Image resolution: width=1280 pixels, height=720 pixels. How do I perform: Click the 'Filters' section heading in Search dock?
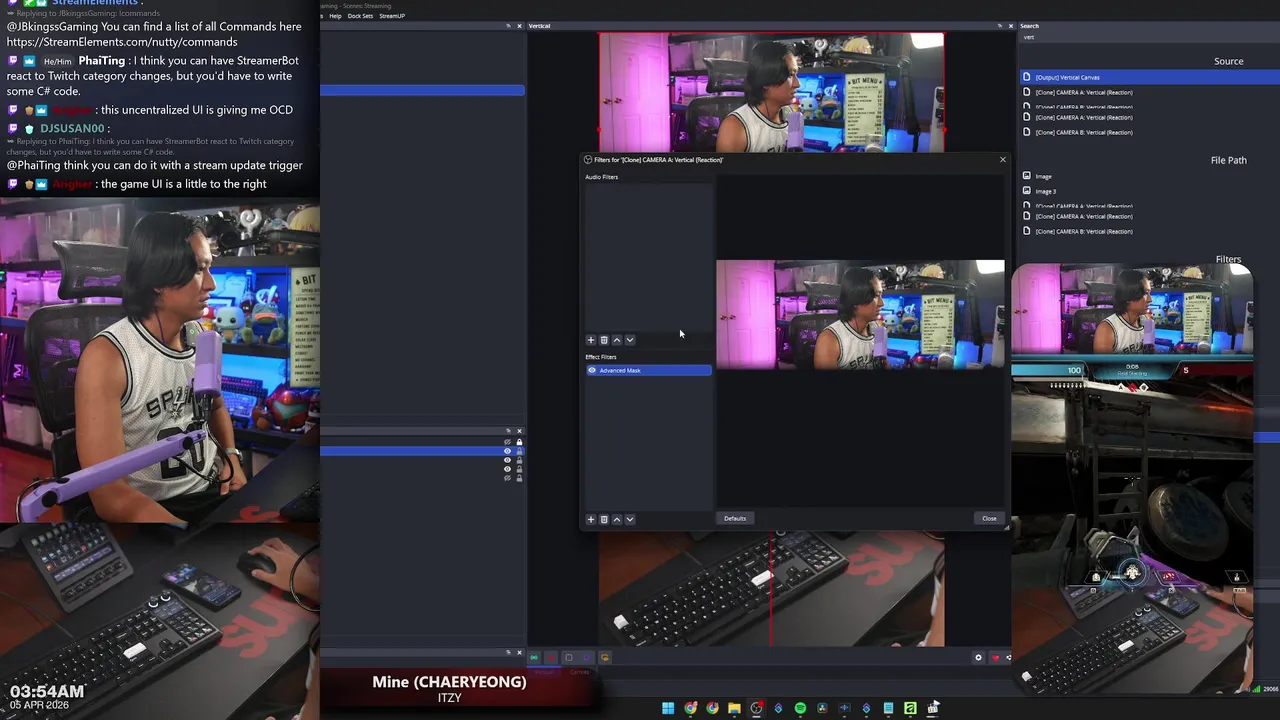tap(1228, 259)
